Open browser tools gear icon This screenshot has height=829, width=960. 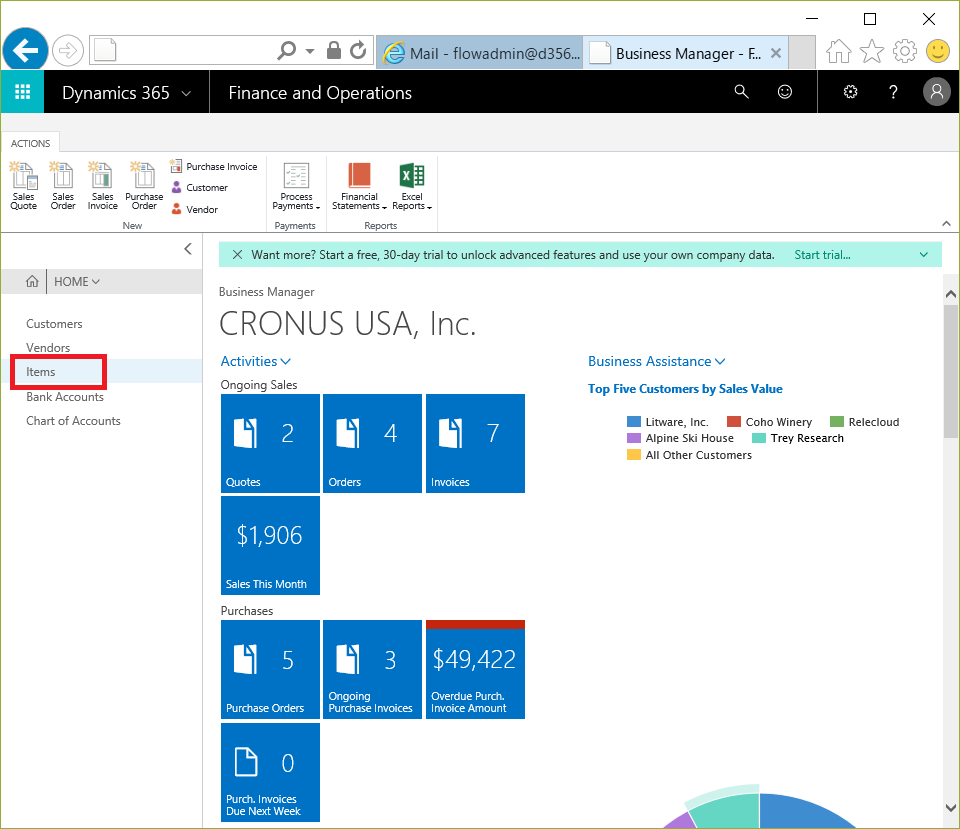click(x=904, y=51)
